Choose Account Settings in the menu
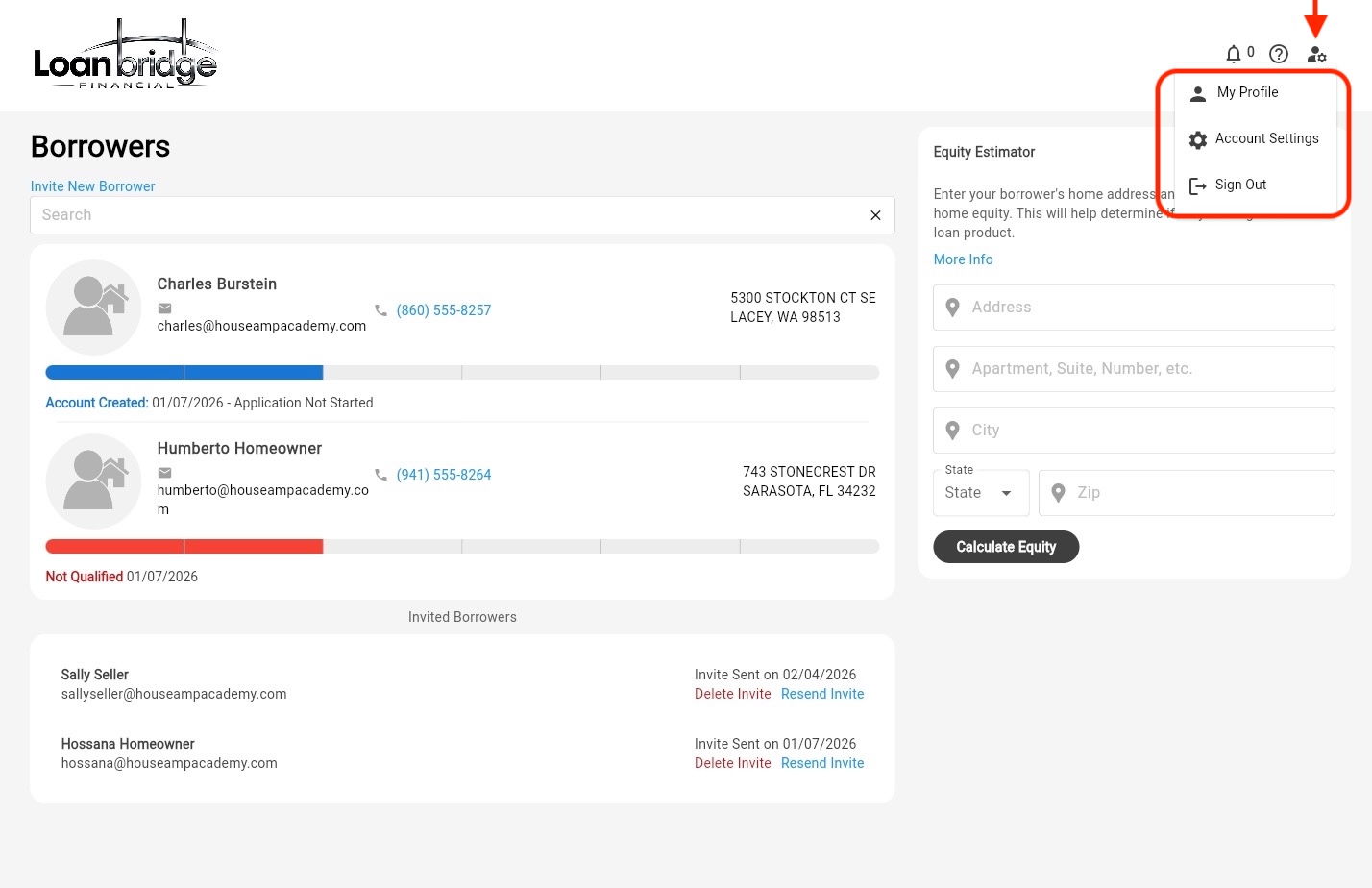 click(1265, 138)
